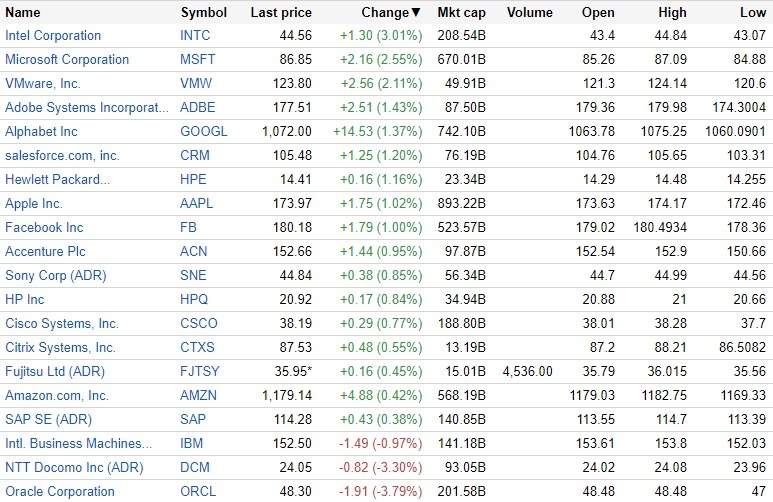
Task: Click the IBM ticker symbol
Action: pyautogui.click(x=192, y=444)
